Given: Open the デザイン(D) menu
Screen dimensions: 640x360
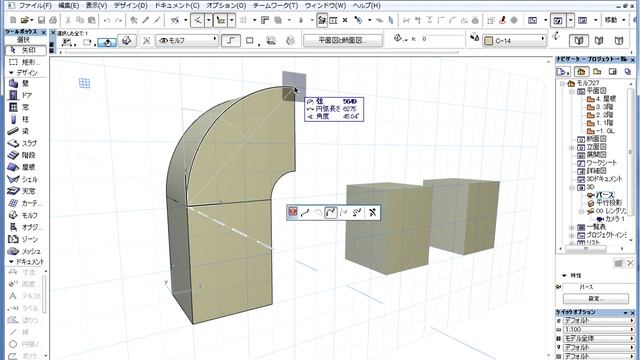Looking at the screenshot, I should tap(131, 6).
